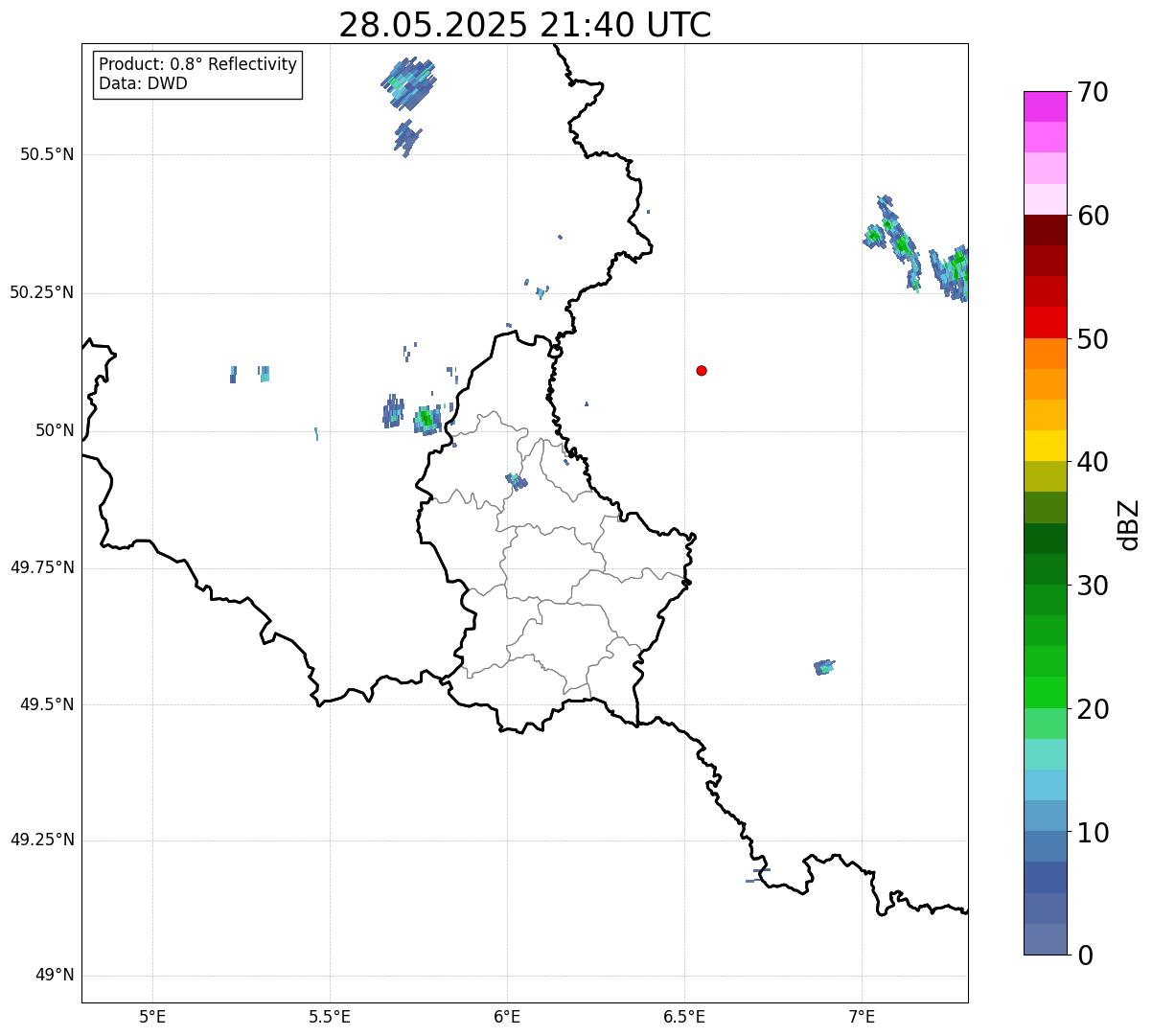Click the 50.5°N latitude label
Image resolution: width=1152 pixels, height=1036 pixels.
(x=47, y=154)
